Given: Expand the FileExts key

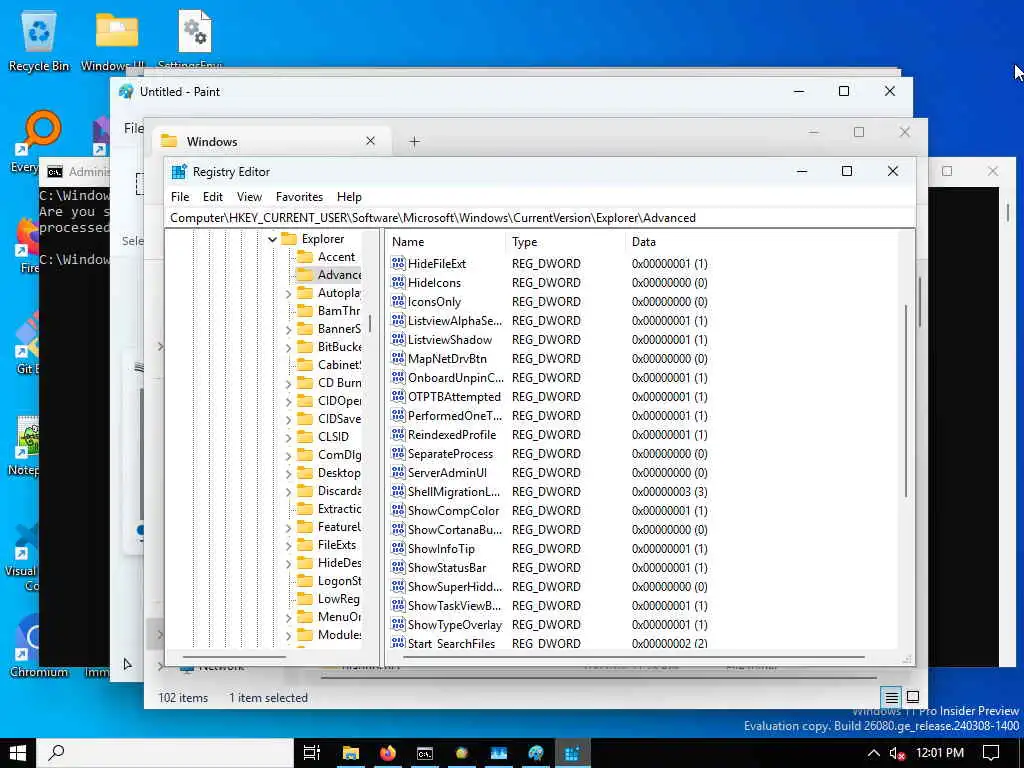Looking at the screenshot, I should (x=288, y=546).
